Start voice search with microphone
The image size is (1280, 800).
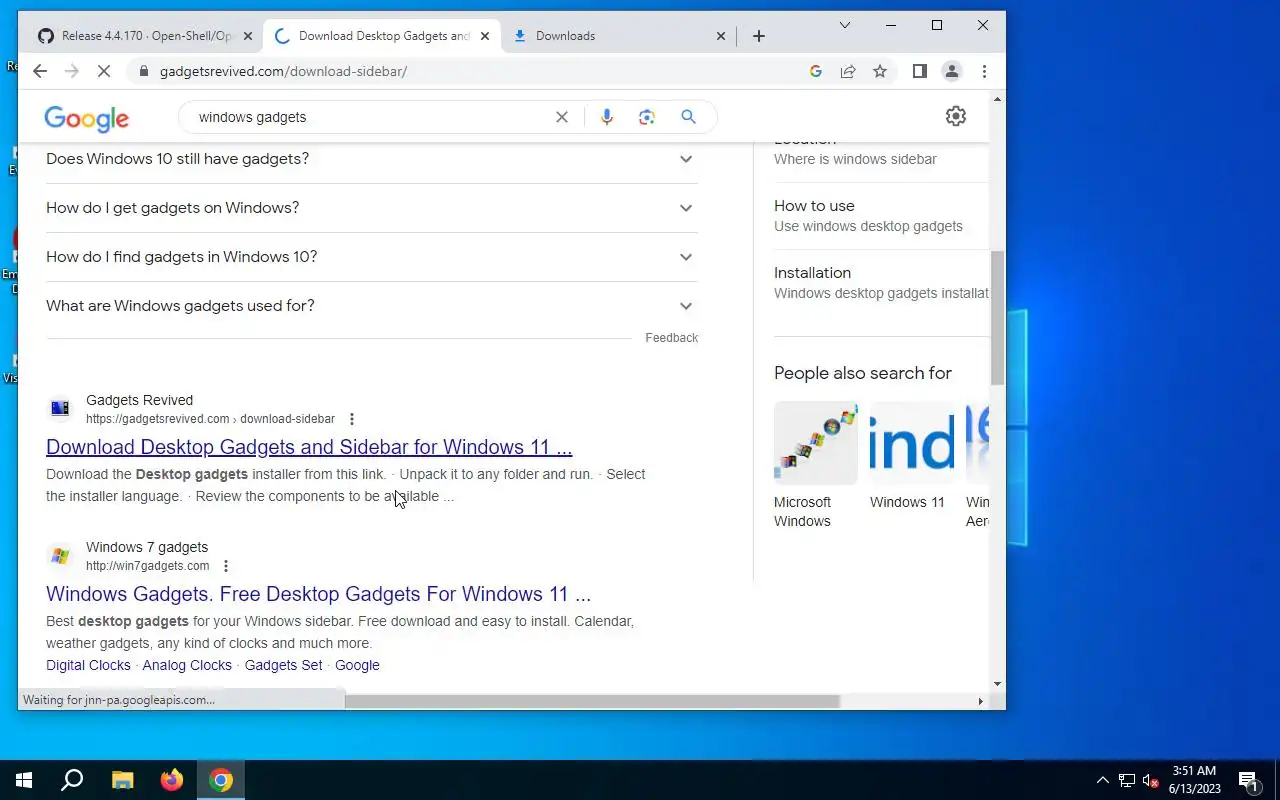coord(606,117)
